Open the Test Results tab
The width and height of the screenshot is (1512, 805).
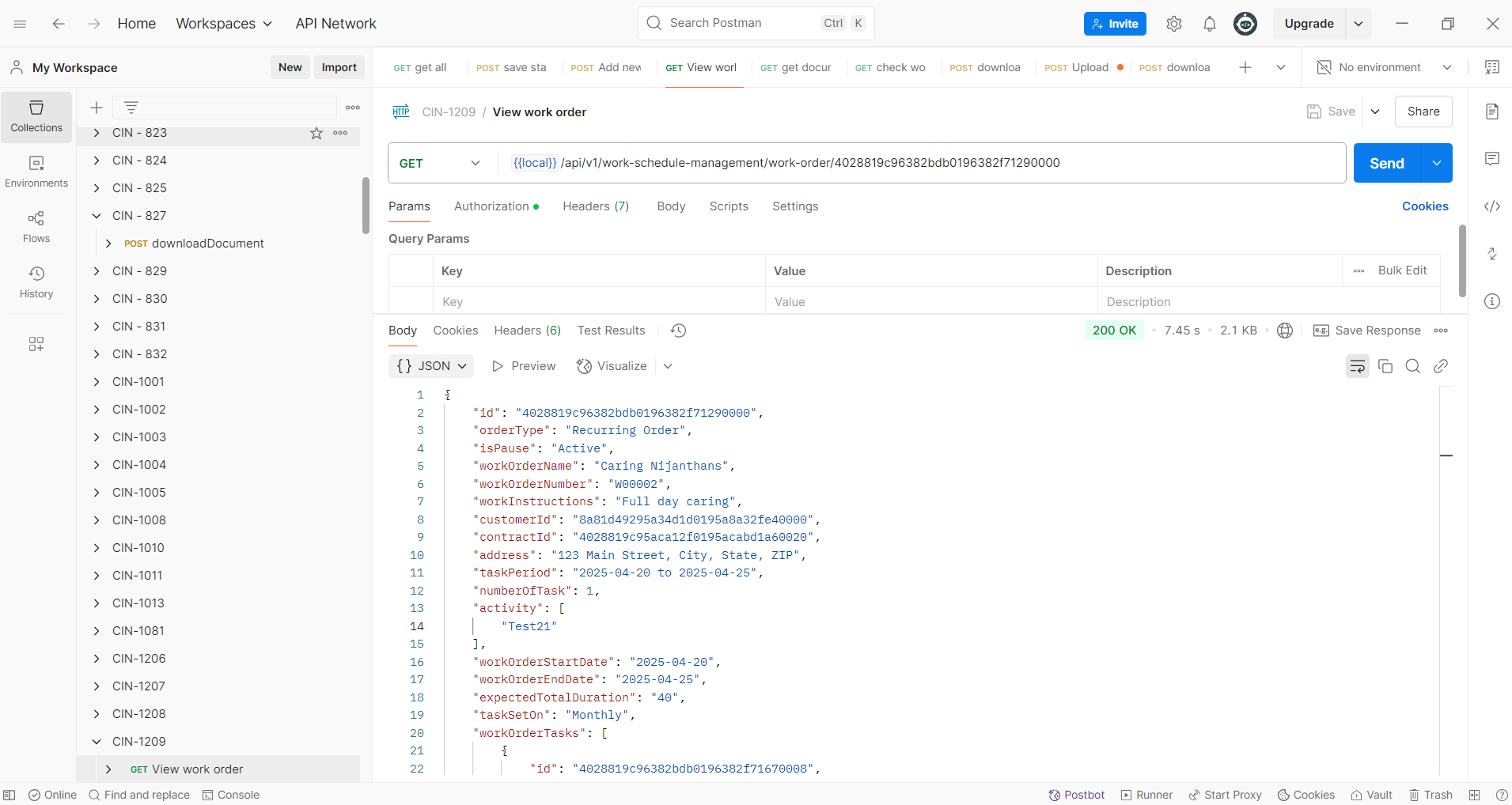(x=611, y=331)
